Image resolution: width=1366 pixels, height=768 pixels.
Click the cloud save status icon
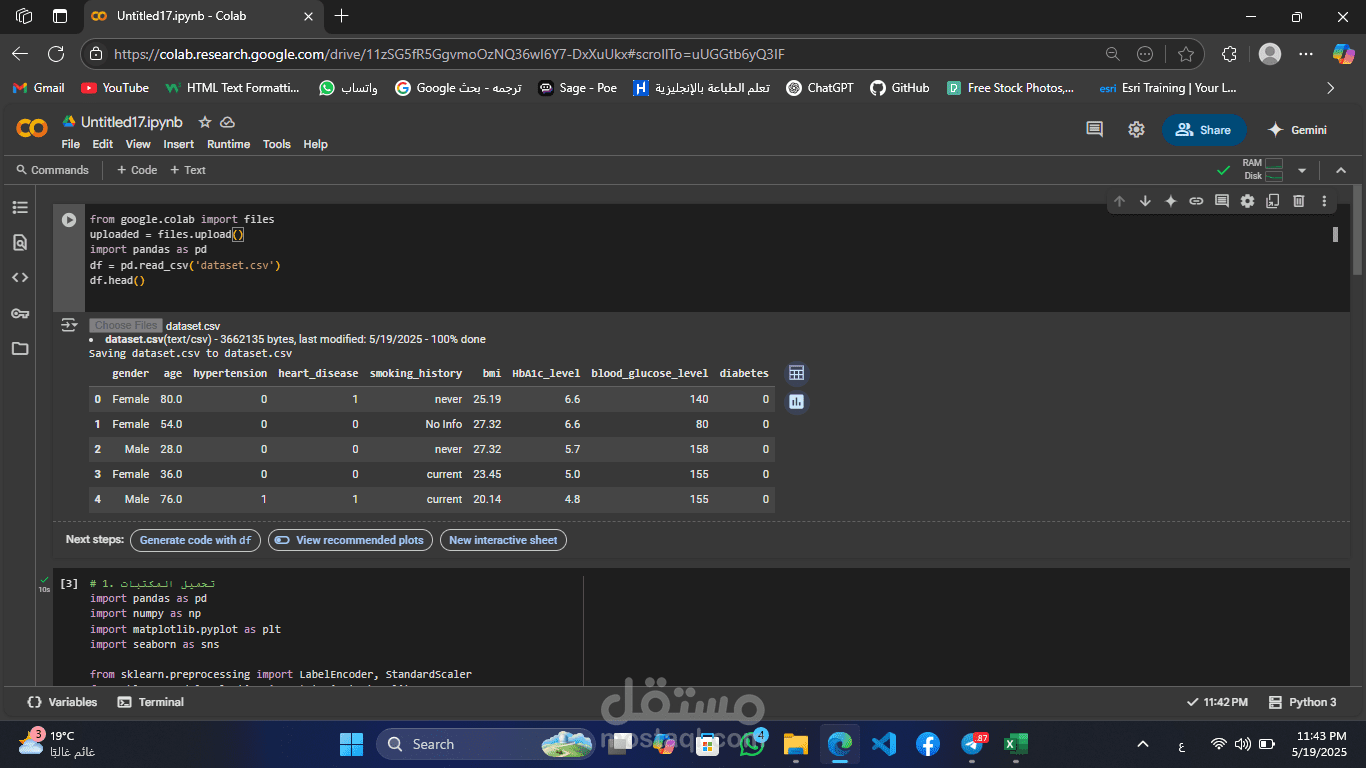(227, 122)
